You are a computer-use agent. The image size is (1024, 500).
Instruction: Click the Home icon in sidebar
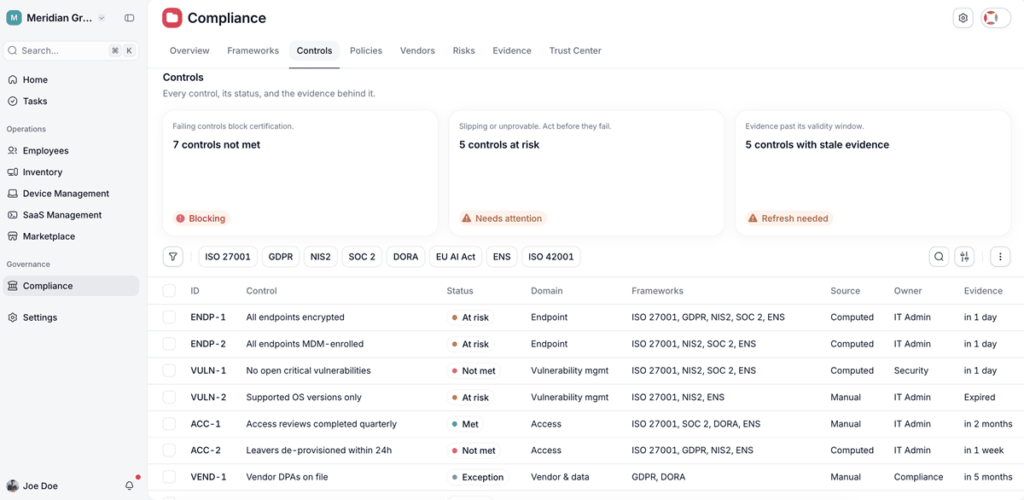pos(12,80)
